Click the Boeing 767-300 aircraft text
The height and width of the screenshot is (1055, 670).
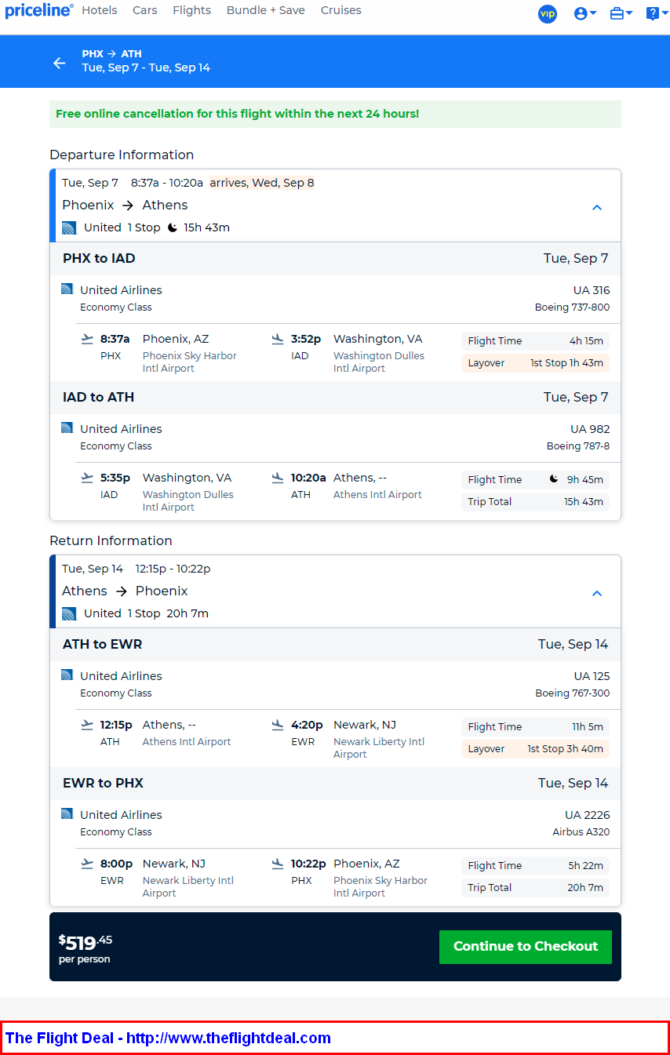tap(572, 693)
